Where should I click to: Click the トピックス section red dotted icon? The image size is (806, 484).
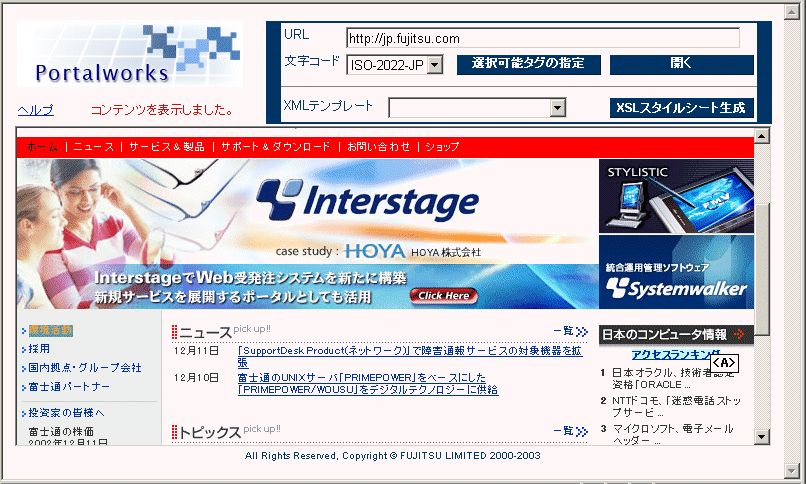pyautogui.click(x=174, y=432)
